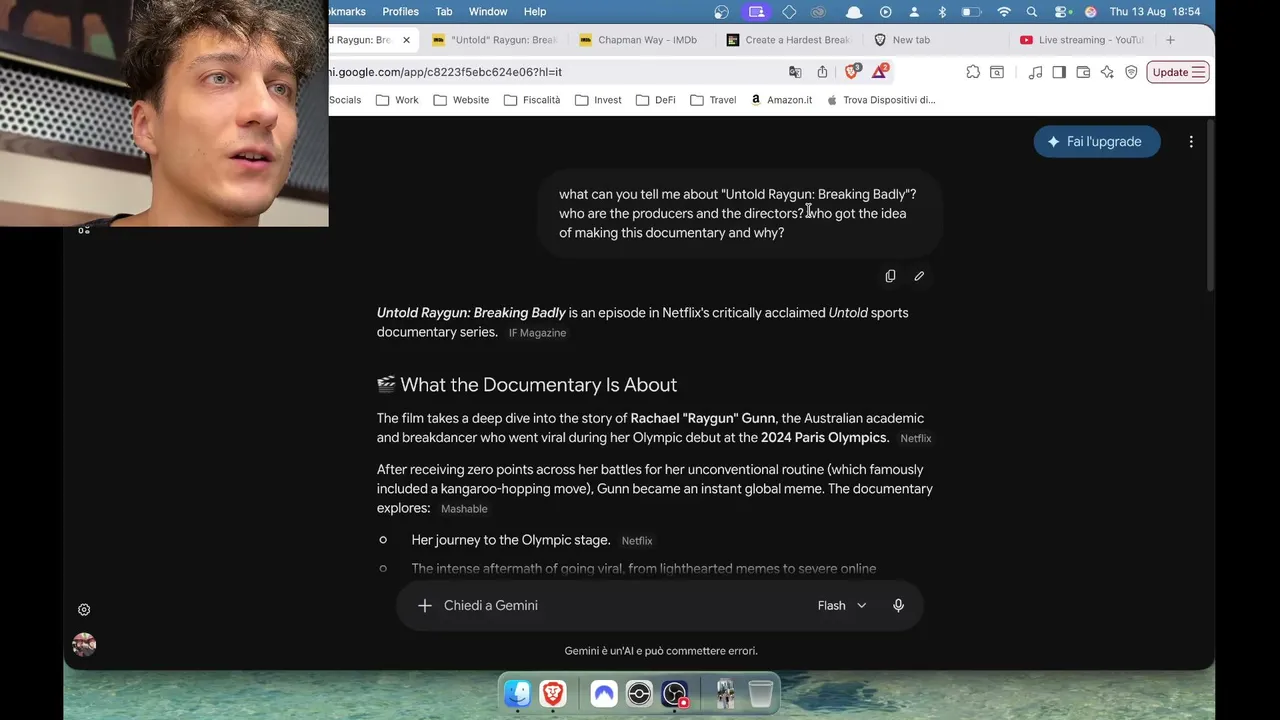Viewport: 1280px width, 720px height.
Task: Open Brave Shields lion icon
Action: tap(852, 72)
